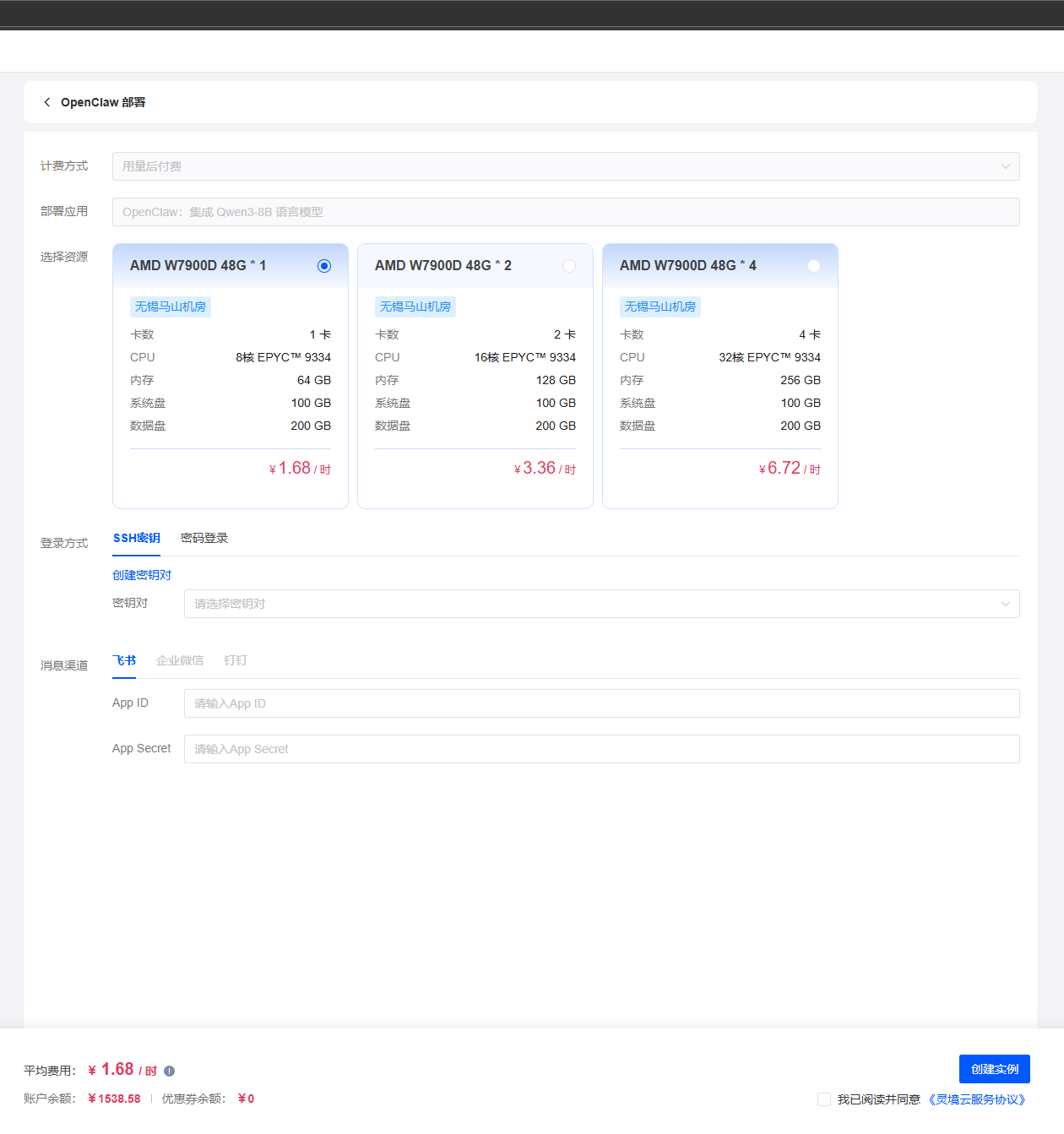Select the AMD W7900D 48G * 1 radio button
Image resolution: width=1064 pixels, height=1134 pixels.
click(324, 266)
